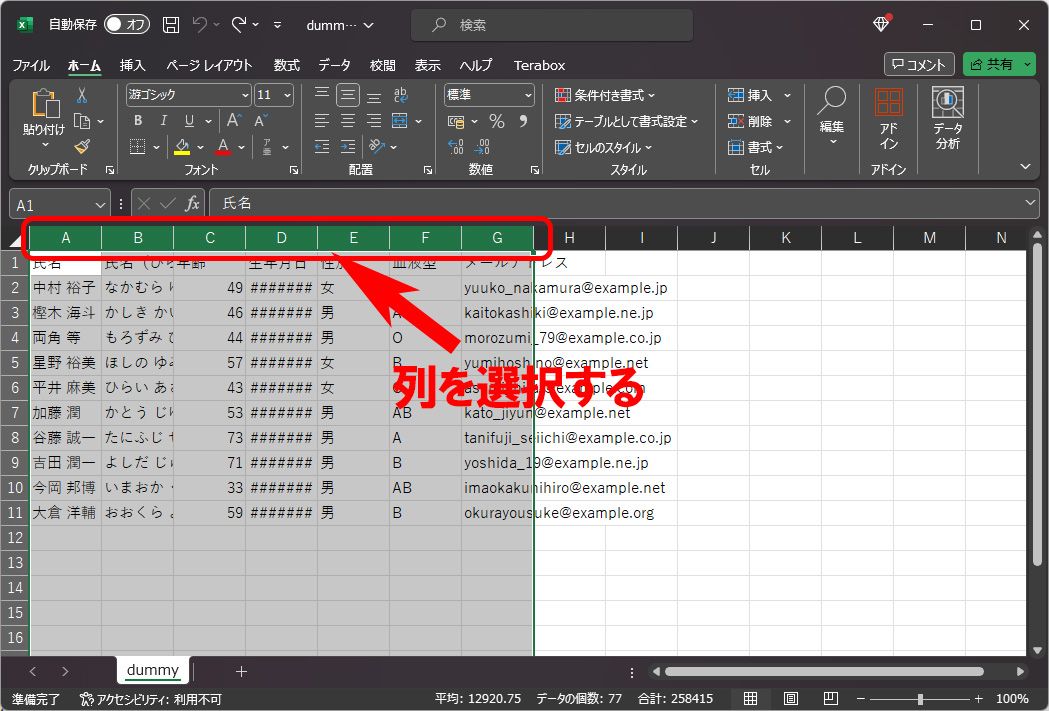Screen dimensions: 1049x711
Task: Toggle Italic formatting
Action: coord(163,121)
